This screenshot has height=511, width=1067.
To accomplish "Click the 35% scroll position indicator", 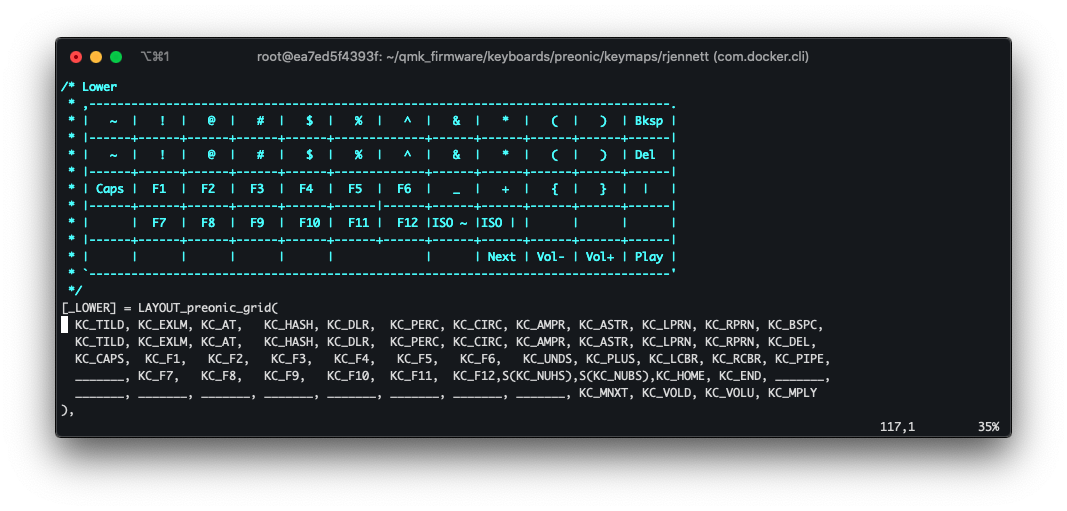I will pos(988,427).
